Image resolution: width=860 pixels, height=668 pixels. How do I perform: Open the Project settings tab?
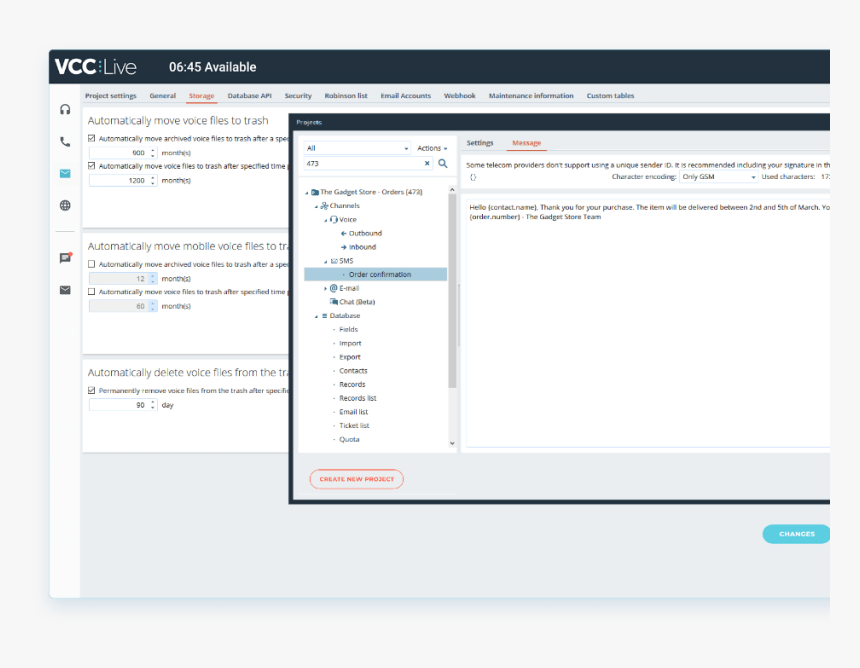coord(111,95)
